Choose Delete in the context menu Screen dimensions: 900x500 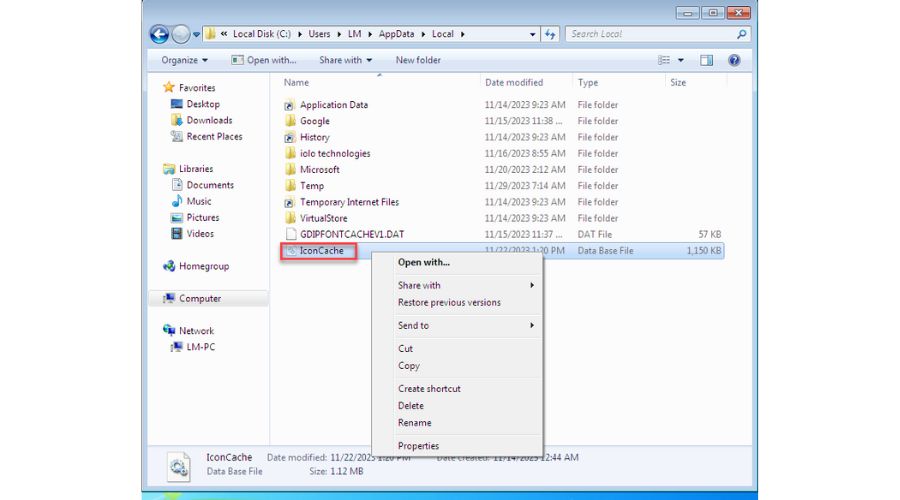pyautogui.click(x=411, y=405)
